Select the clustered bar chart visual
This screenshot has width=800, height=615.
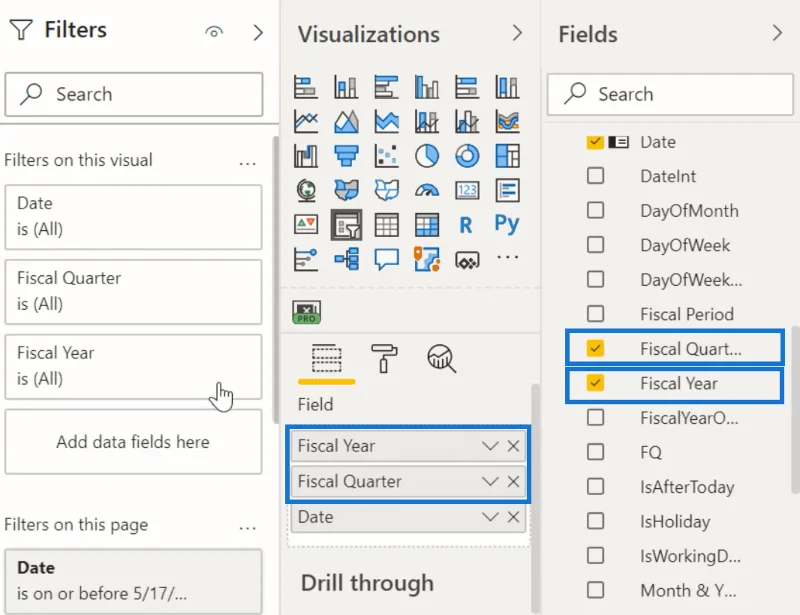tap(386, 87)
